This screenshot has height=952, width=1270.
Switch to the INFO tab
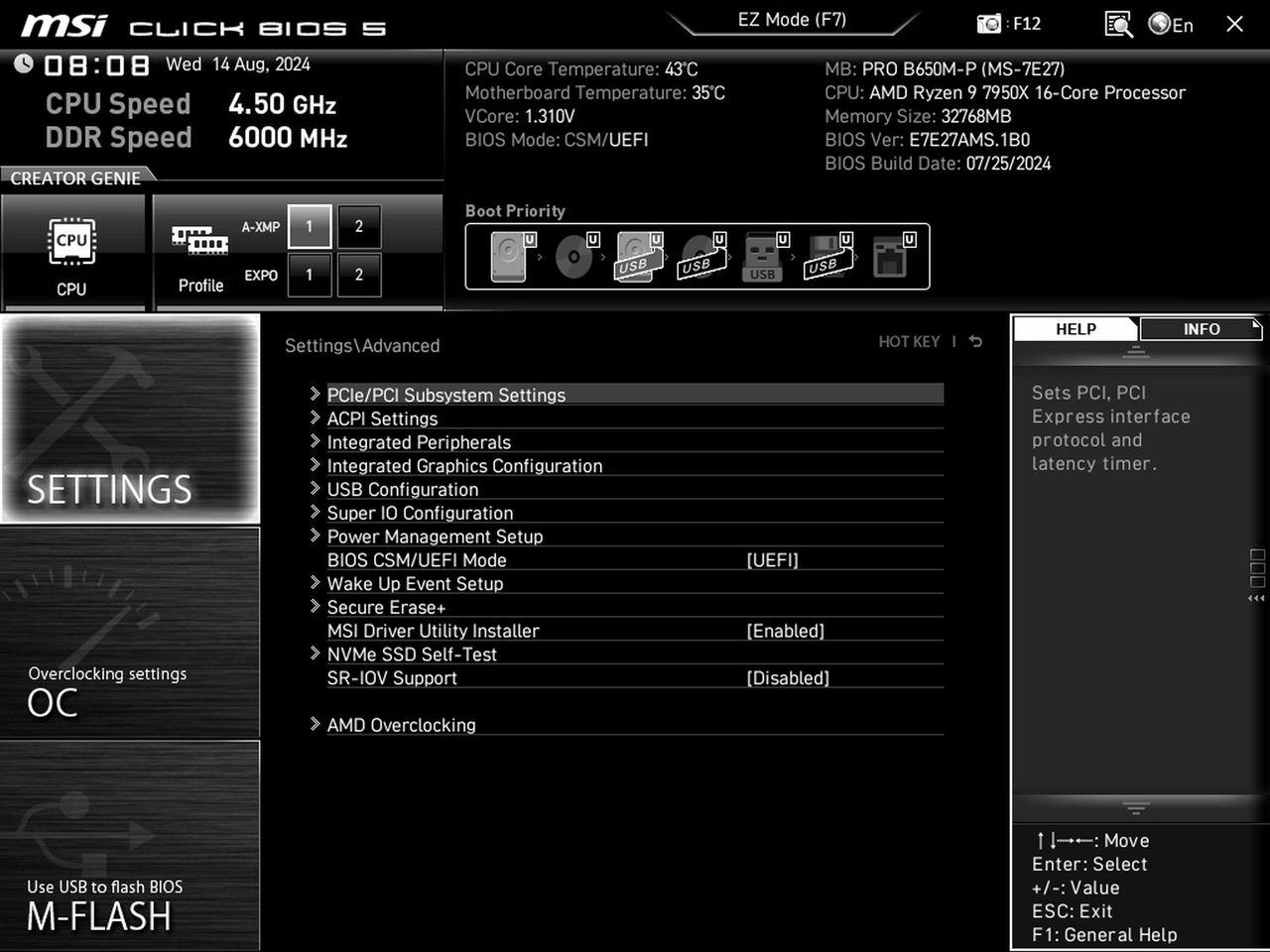1201,328
